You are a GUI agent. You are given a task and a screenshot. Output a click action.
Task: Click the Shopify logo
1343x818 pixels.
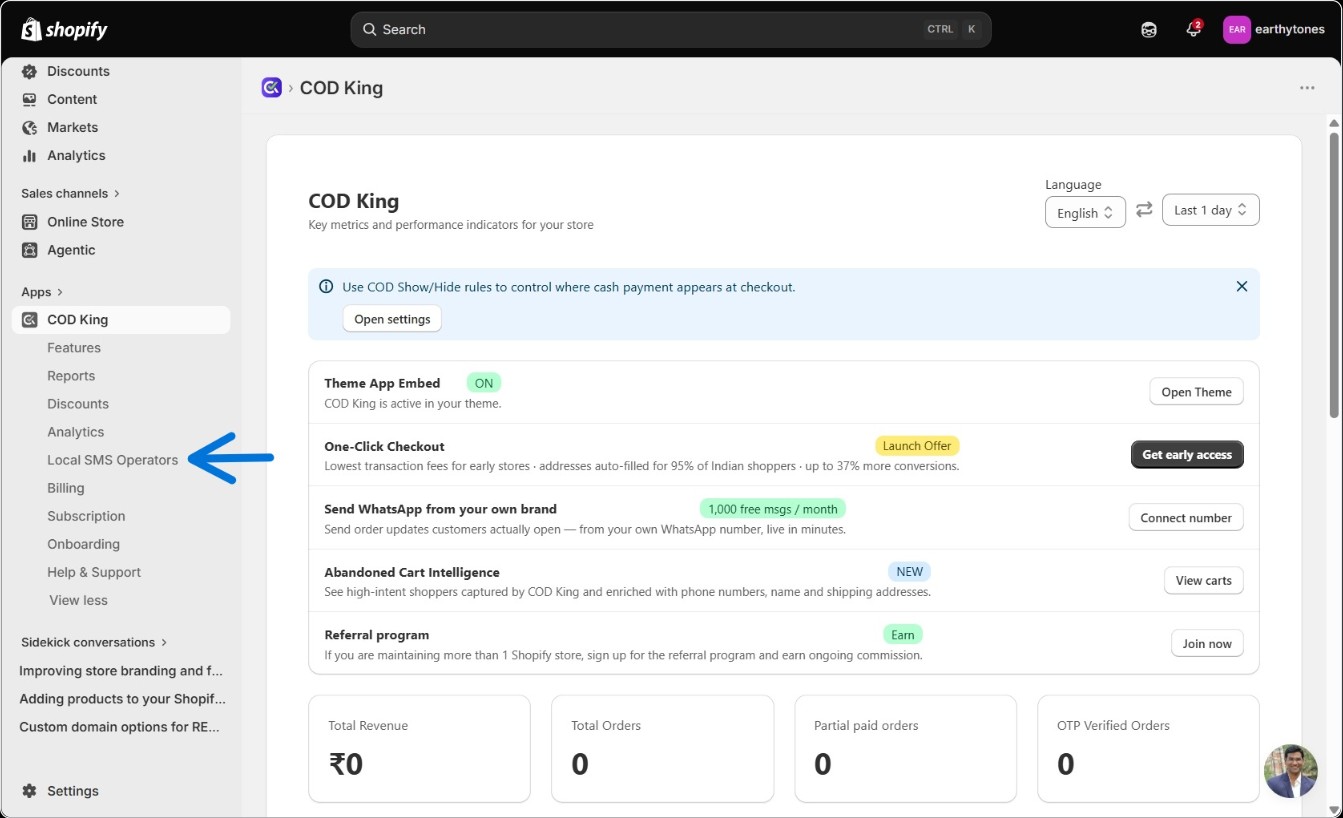pos(64,29)
